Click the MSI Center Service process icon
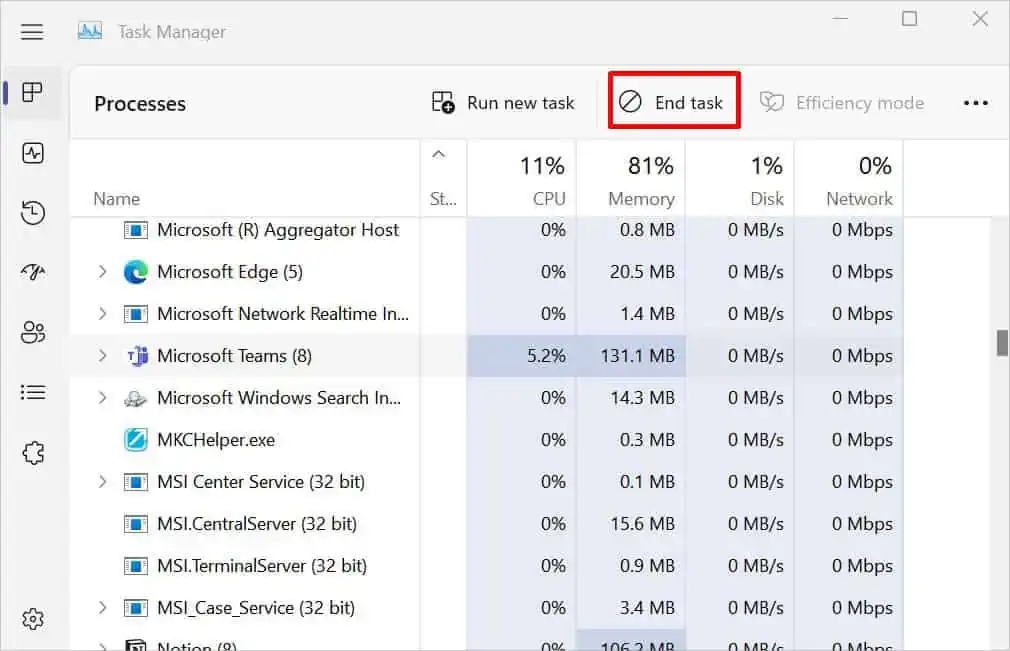 [136, 482]
